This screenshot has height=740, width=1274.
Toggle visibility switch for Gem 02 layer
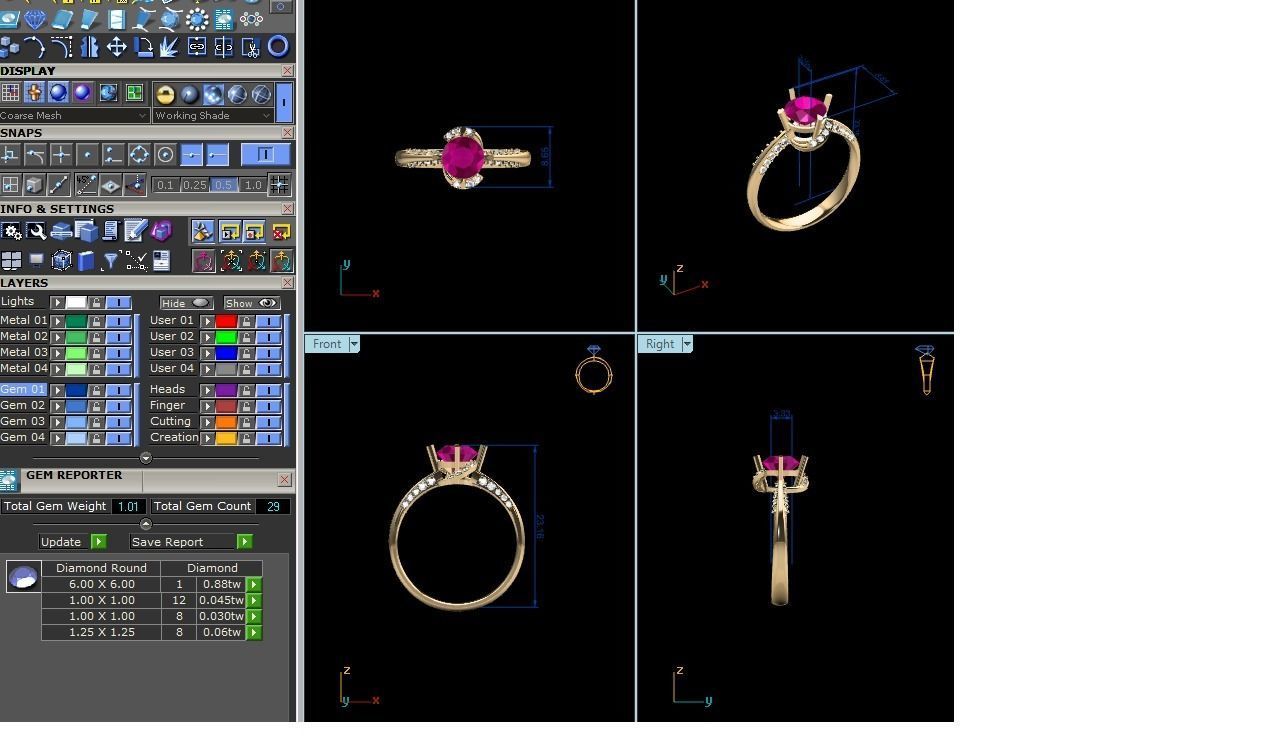(x=118, y=406)
